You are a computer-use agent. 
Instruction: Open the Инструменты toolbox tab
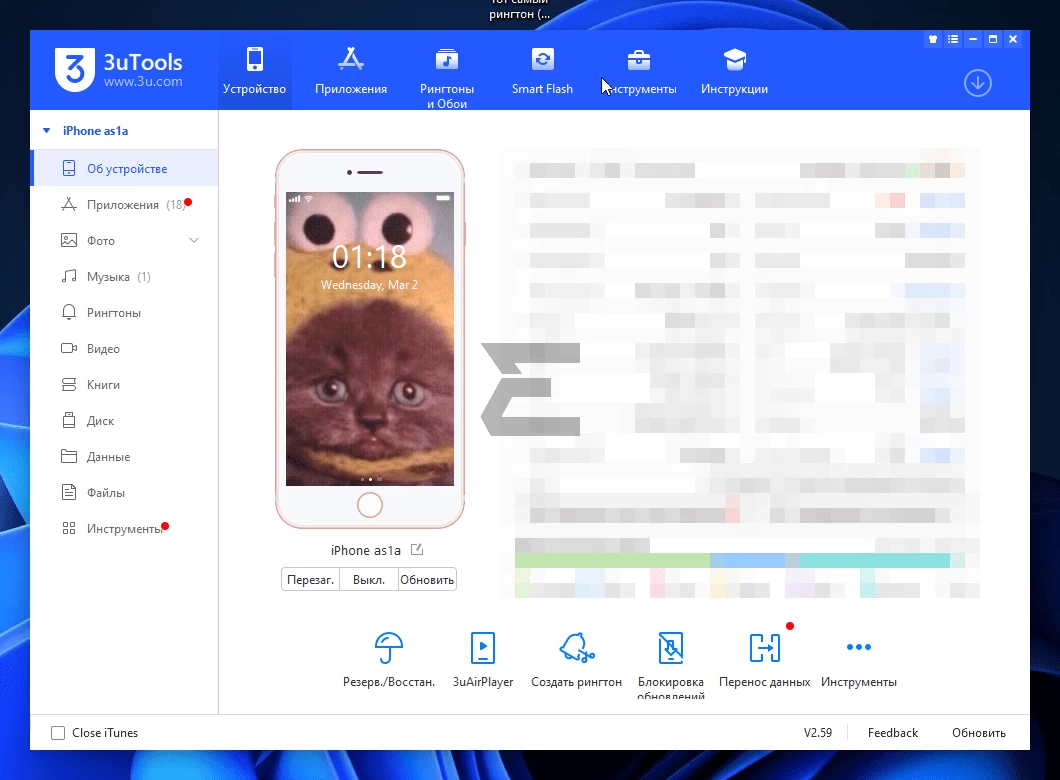tap(639, 70)
